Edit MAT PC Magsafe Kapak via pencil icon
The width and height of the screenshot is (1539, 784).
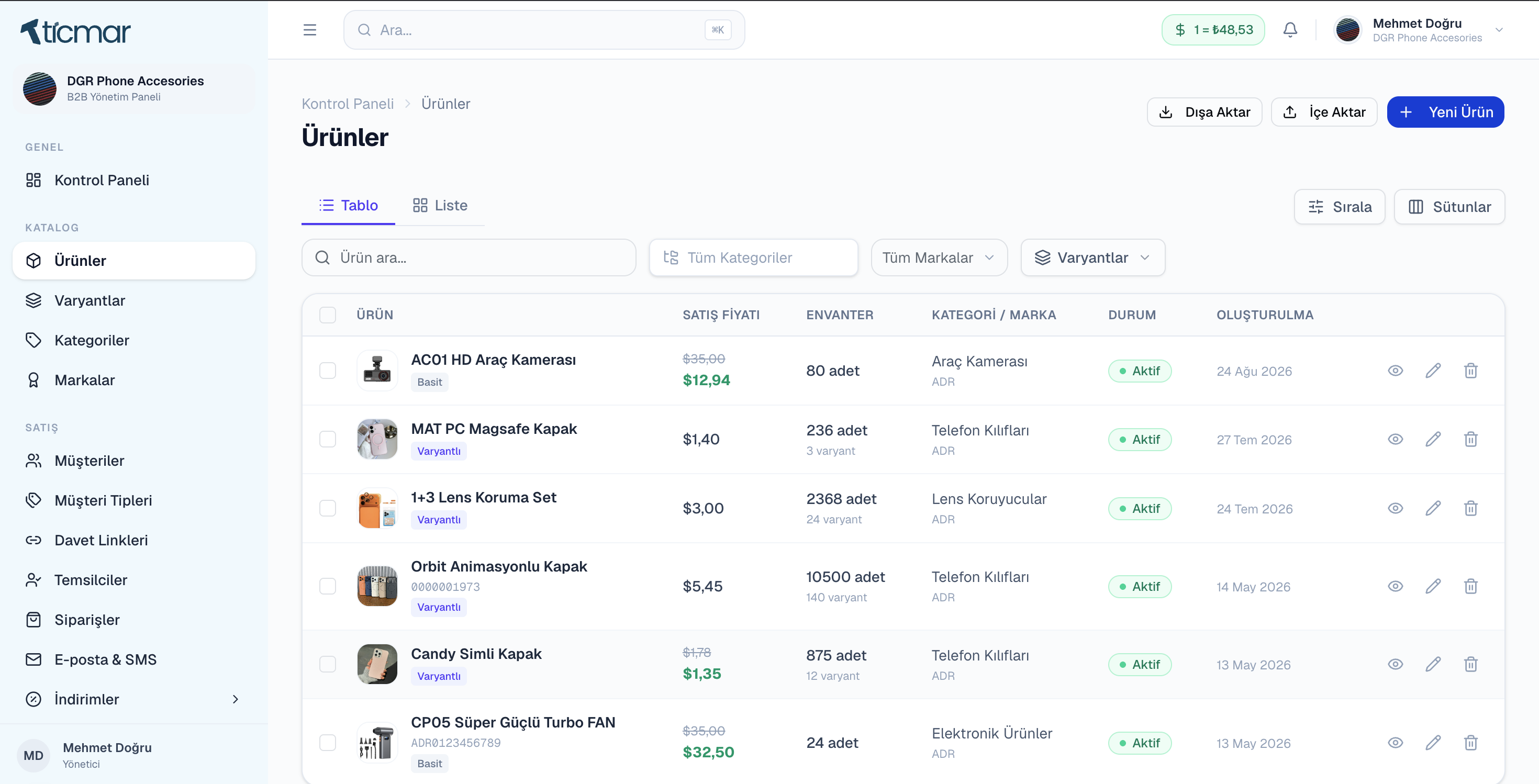(1433, 440)
